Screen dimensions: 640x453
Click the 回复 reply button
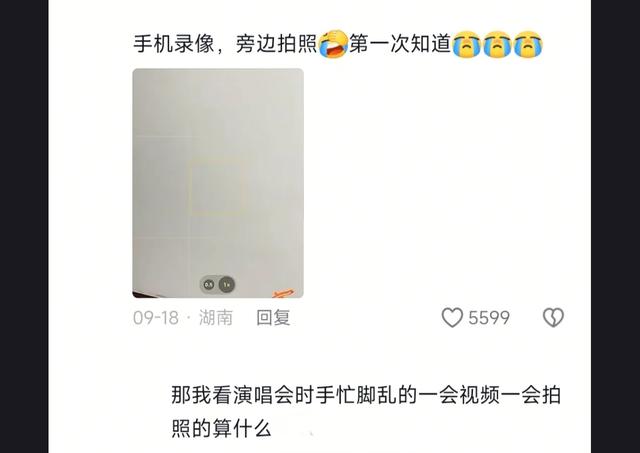click(273, 318)
